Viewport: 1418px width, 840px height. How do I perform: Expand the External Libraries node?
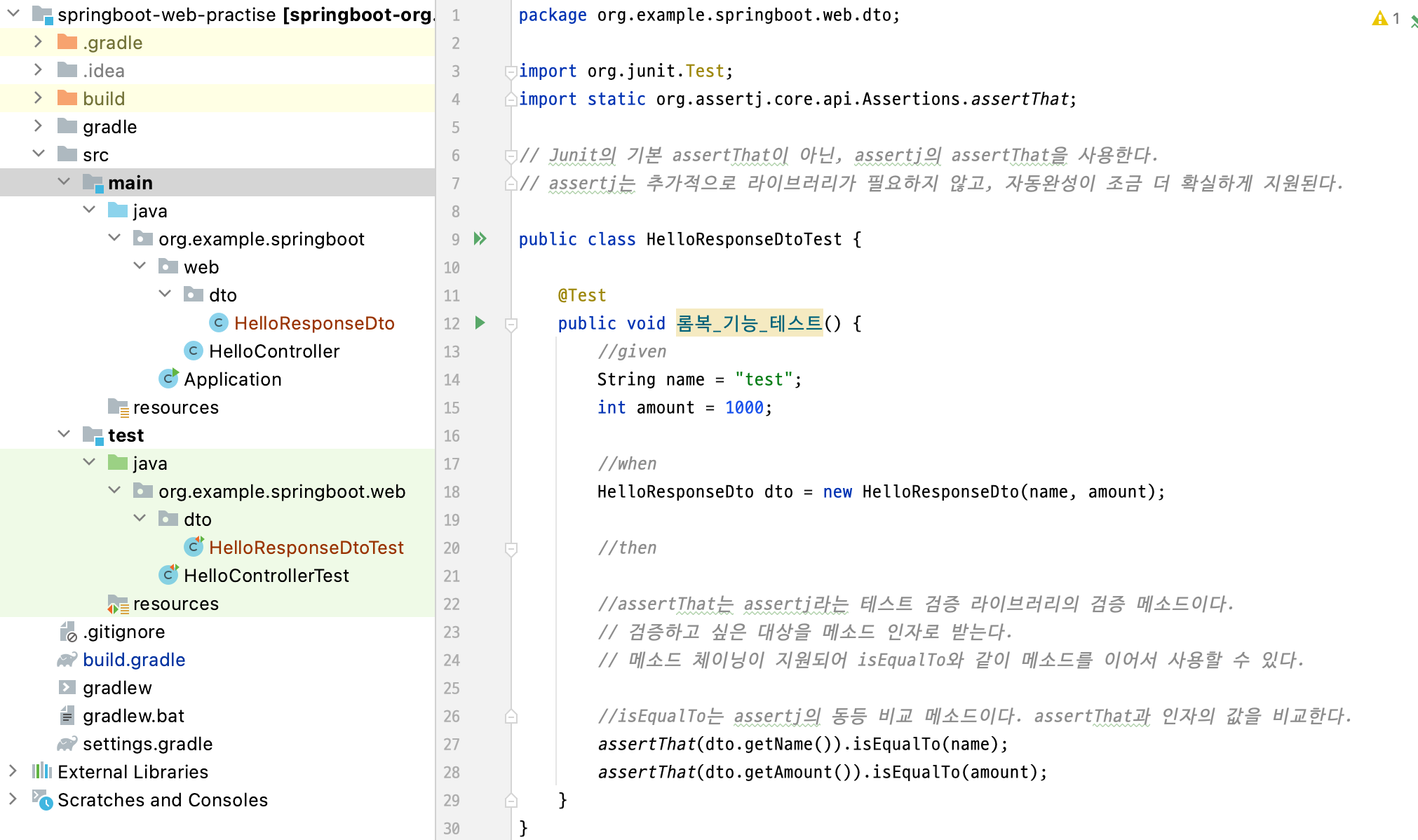[13, 771]
